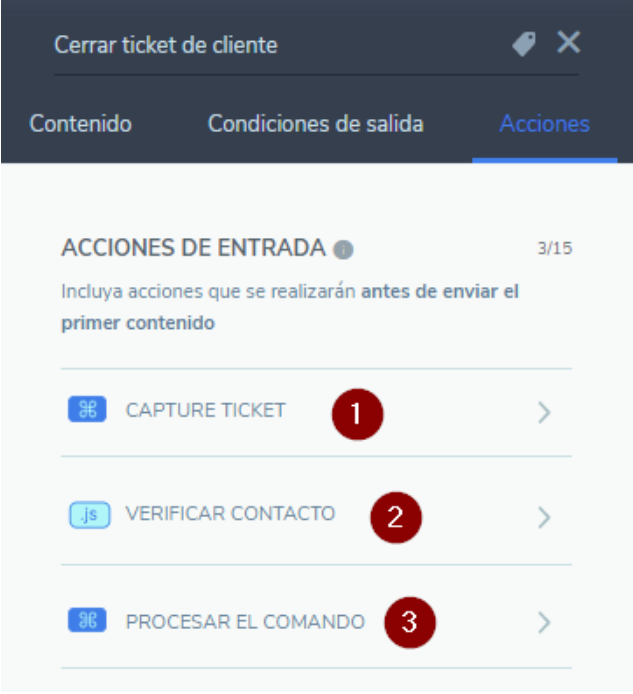The image size is (633, 694).
Task: Expand the Procesar el Comando chevron
Action: coord(544,622)
